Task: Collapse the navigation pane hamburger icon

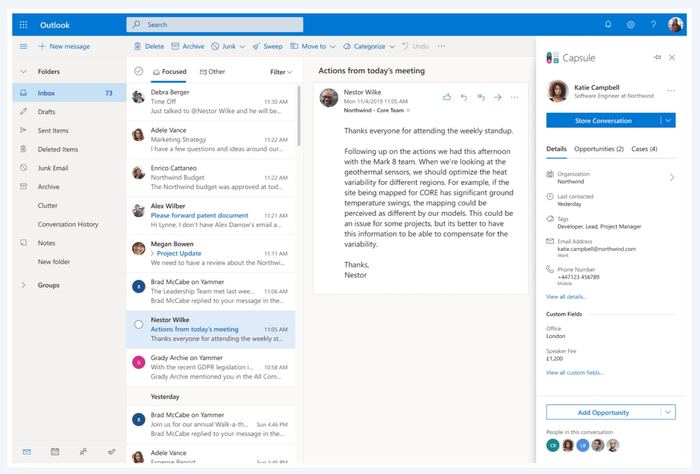Action: click(24, 46)
